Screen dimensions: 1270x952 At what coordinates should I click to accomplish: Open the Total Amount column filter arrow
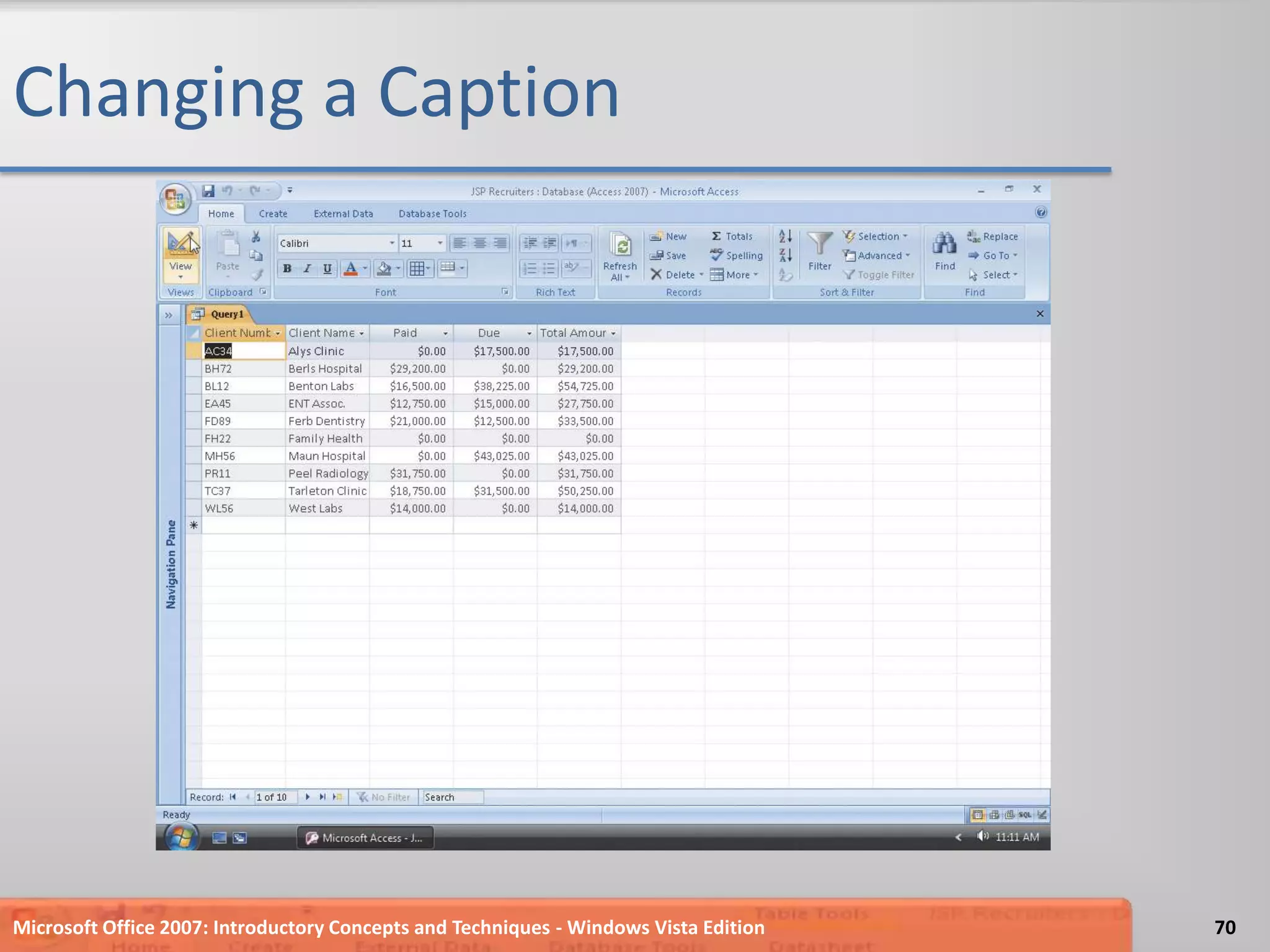pyautogui.click(x=613, y=333)
